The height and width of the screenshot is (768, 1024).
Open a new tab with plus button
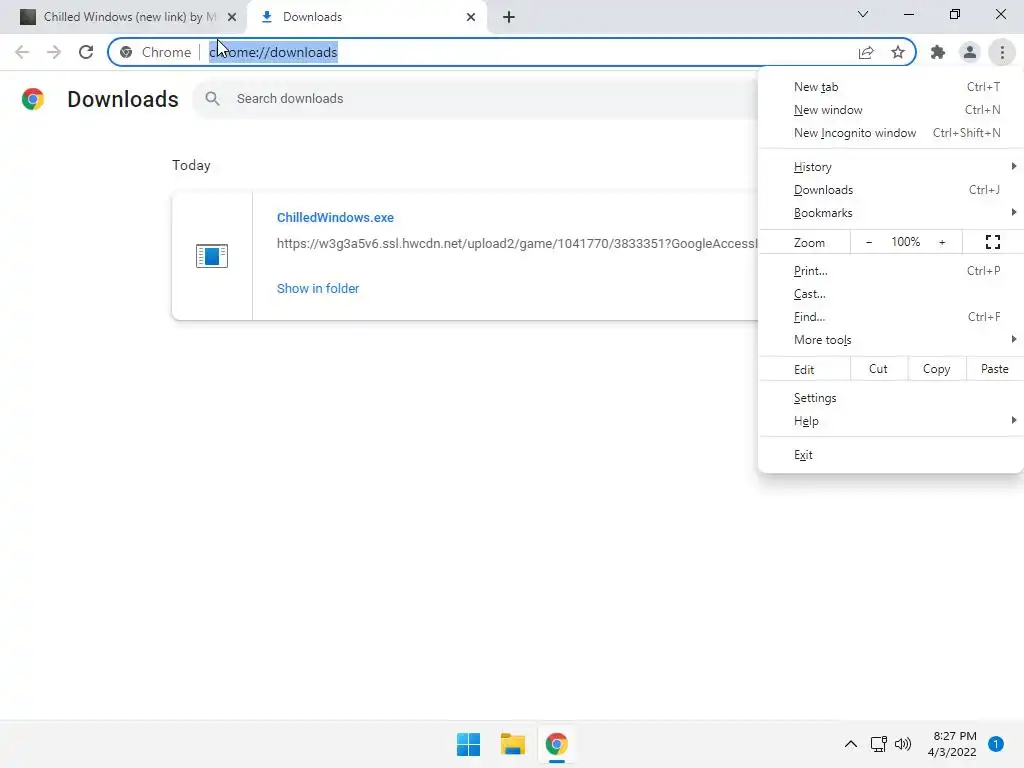[x=509, y=17]
